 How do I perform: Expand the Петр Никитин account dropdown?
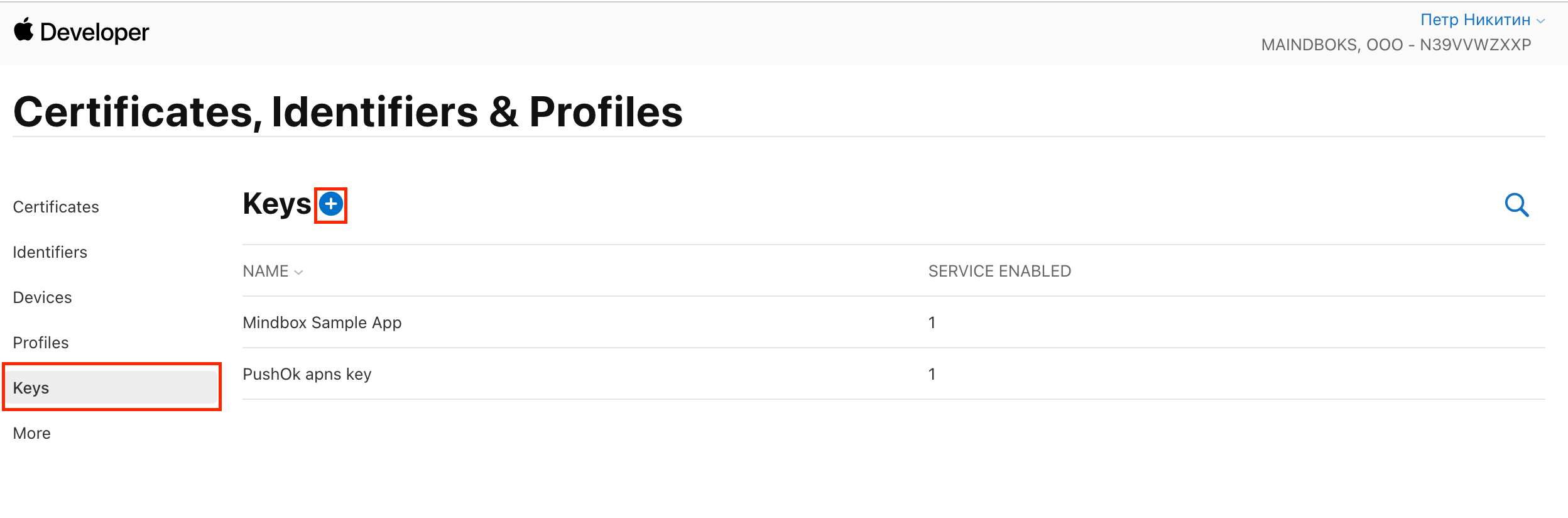(1476, 20)
